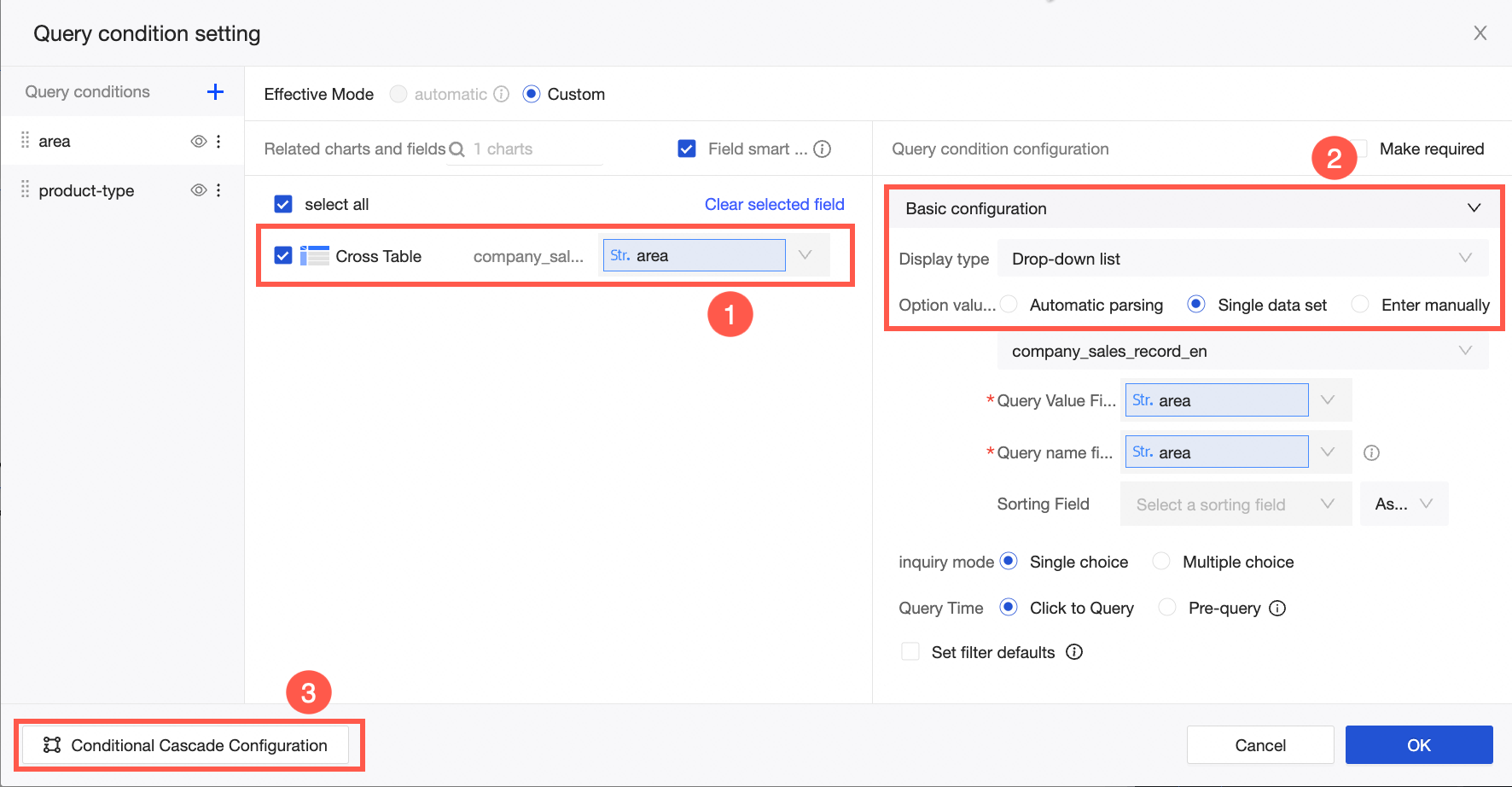Open Query name field dropdown
The width and height of the screenshot is (1512, 787).
coord(1236,452)
